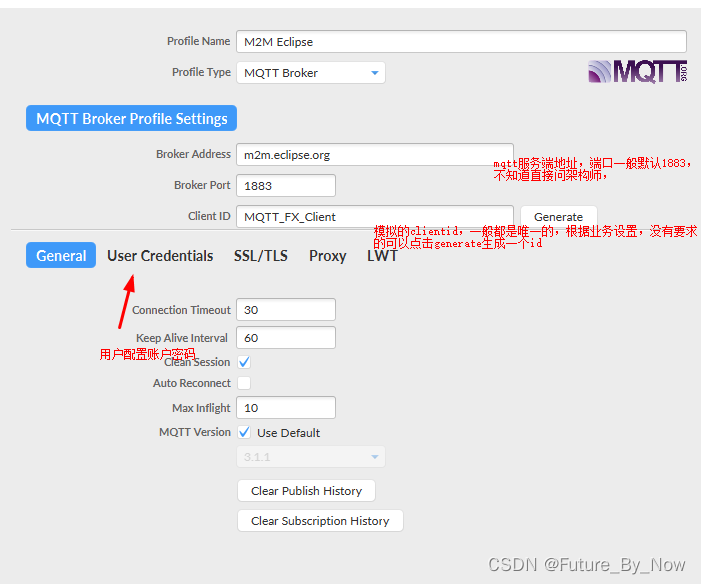
Task: Click the Broker Port field
Action: tap(286, 186)
